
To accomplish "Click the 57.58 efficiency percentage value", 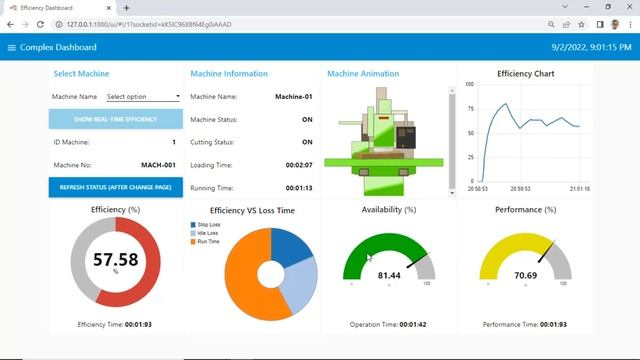I will click(116, 260).
